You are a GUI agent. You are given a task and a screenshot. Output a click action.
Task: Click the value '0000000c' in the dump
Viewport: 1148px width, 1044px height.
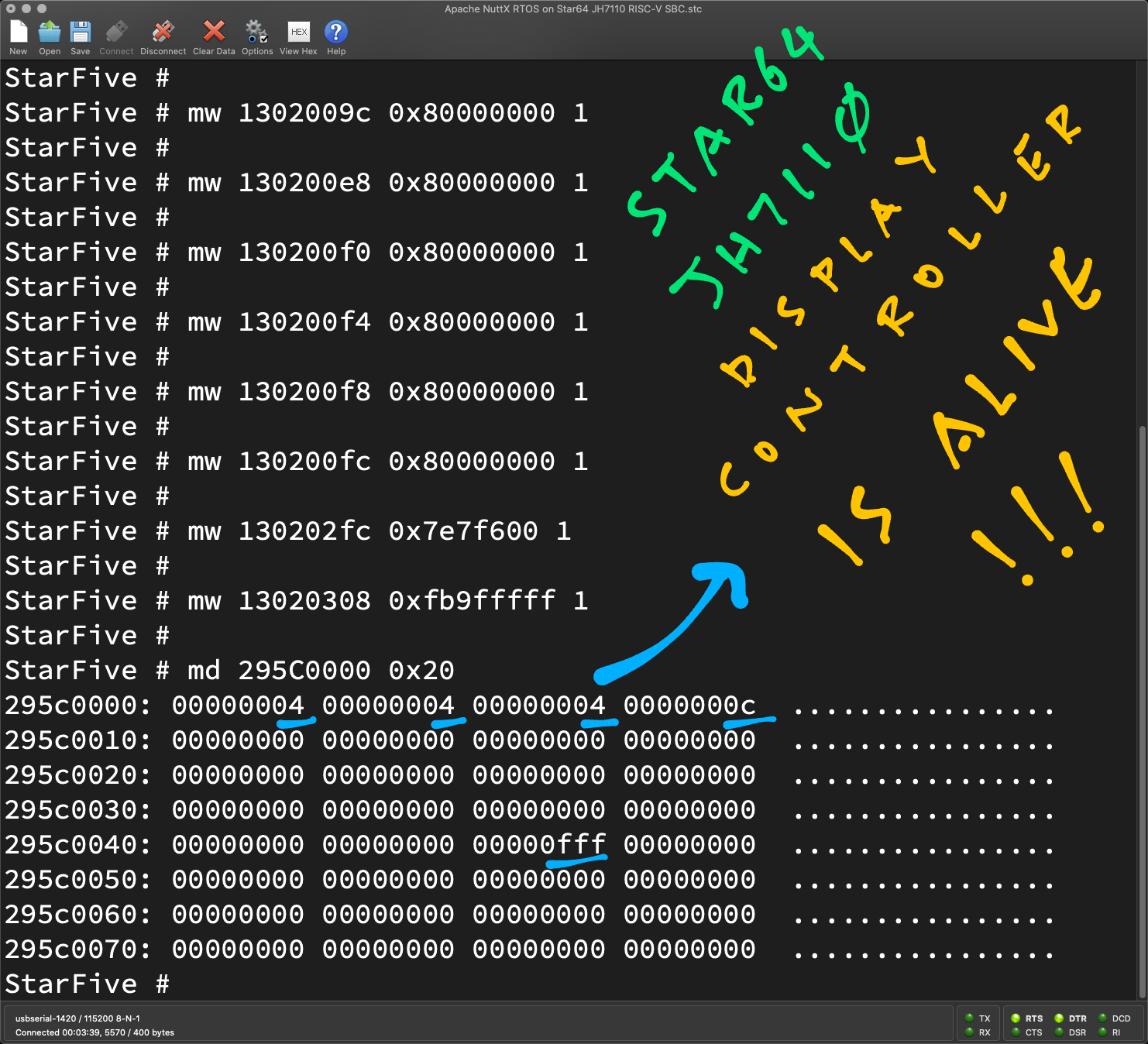(689, 706)
